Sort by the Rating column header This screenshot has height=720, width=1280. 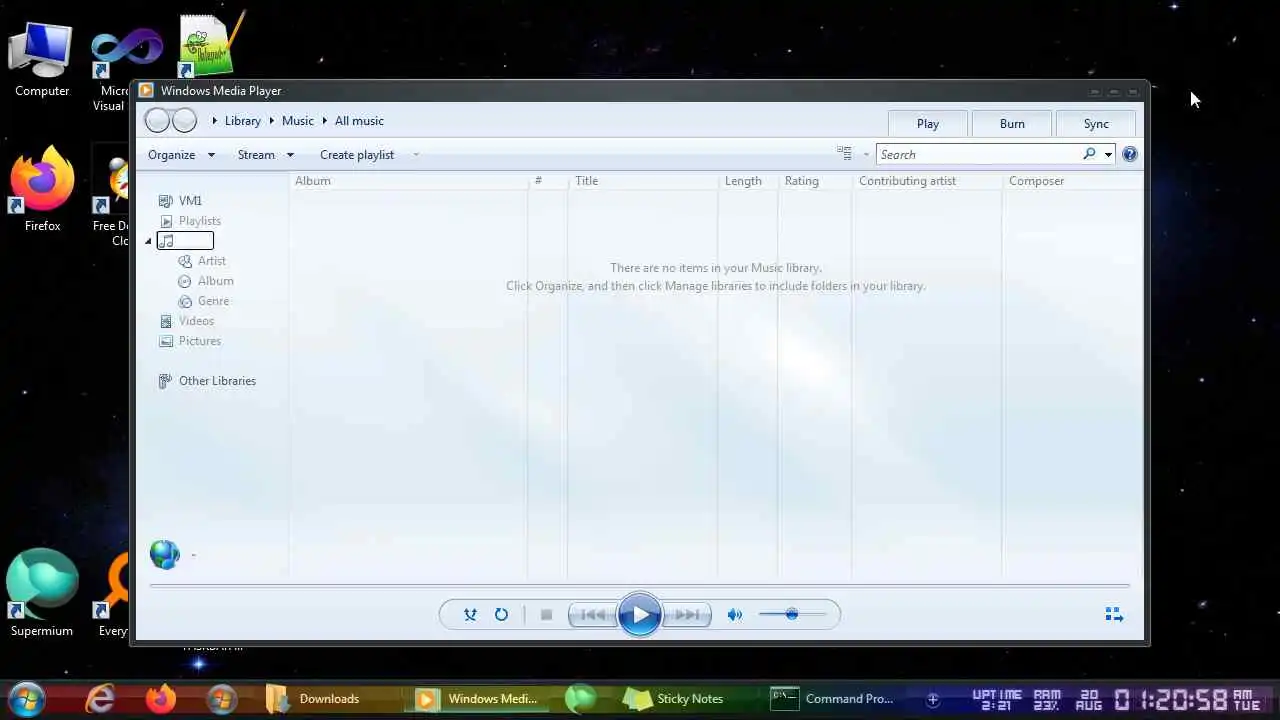point(814,181)
